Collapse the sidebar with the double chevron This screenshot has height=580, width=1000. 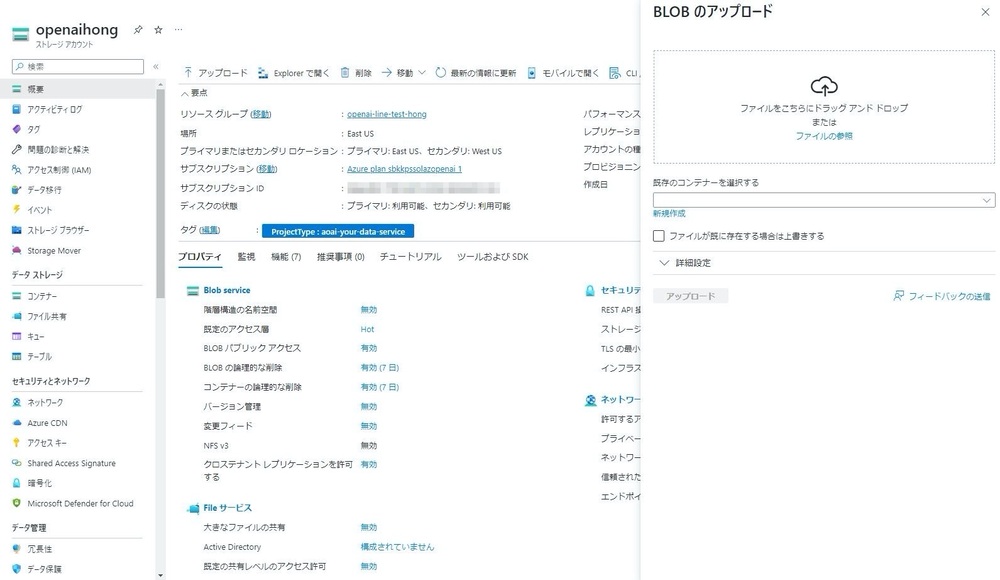click(155, 67)
